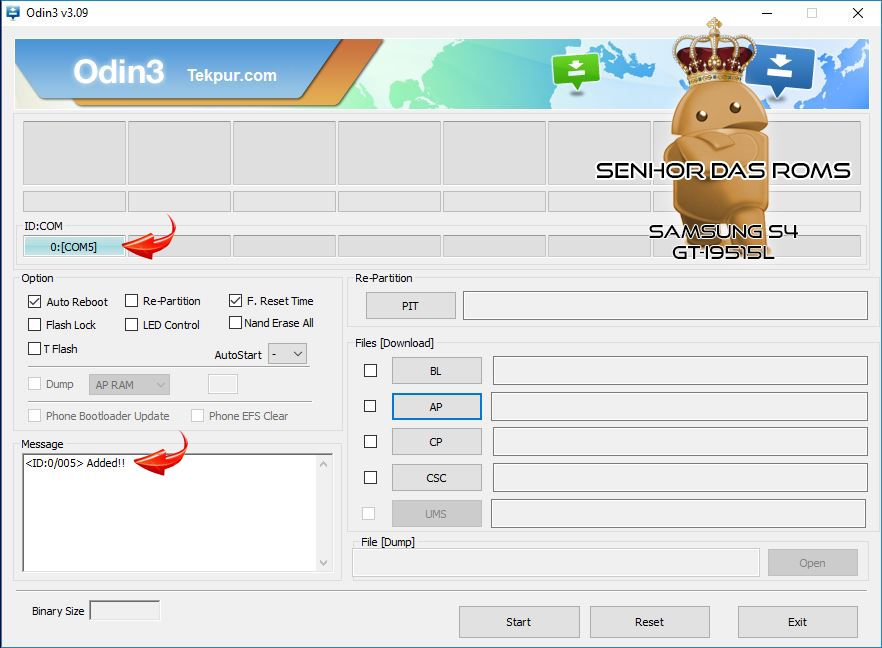882x648 pixels.
Task: Enable the Re-Partition option
Action: pyautogui.click(x=132, y=301)
